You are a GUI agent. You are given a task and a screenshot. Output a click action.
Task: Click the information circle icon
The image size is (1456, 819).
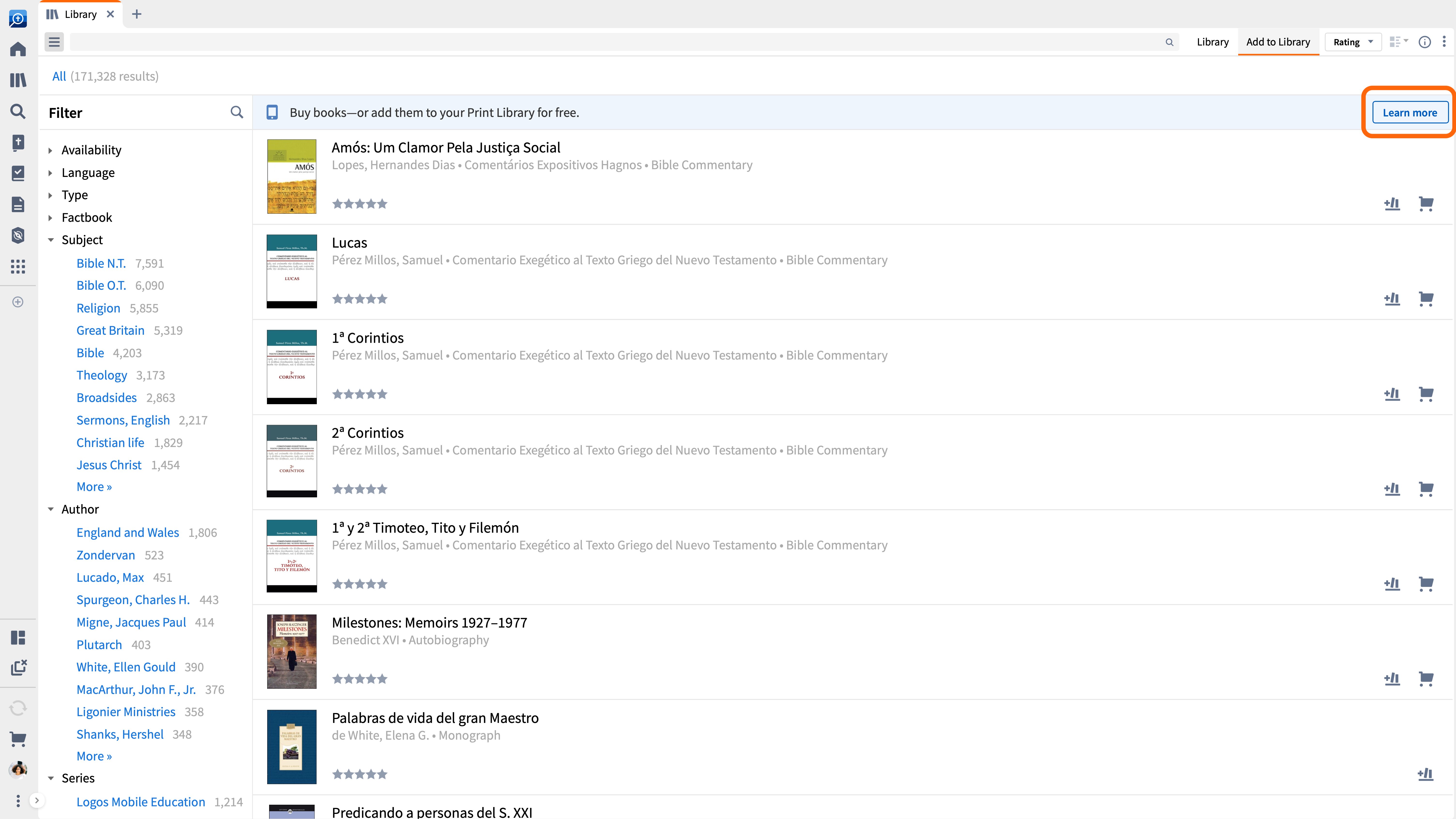pos(1424,42)
